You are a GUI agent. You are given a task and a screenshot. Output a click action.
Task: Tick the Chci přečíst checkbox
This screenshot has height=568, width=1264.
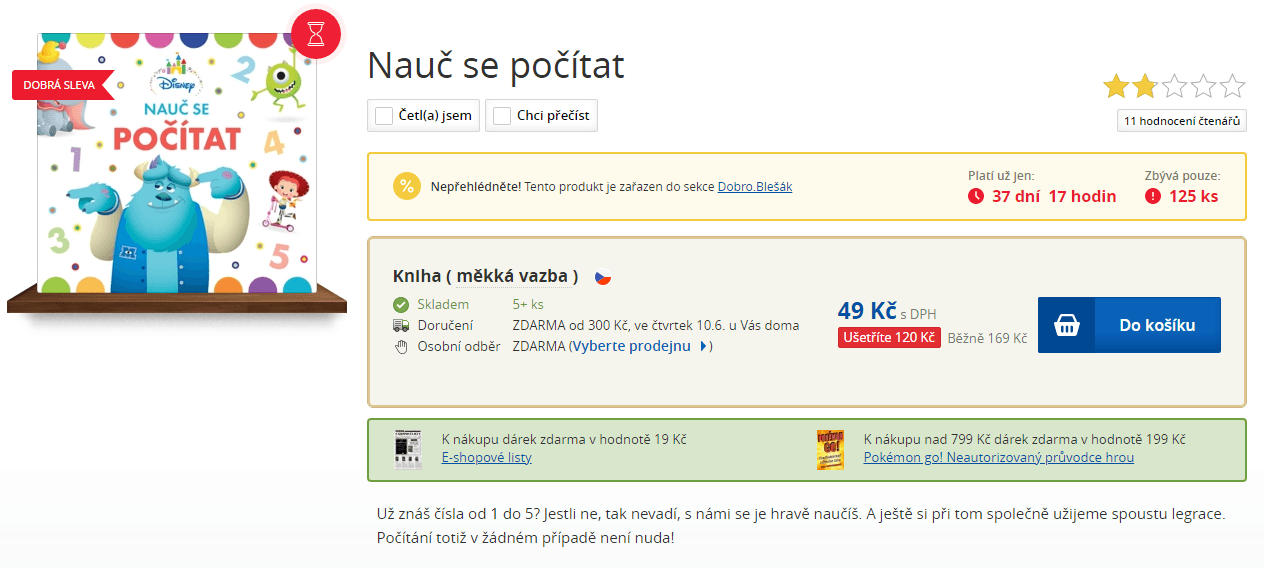click(x=502, y=116)
